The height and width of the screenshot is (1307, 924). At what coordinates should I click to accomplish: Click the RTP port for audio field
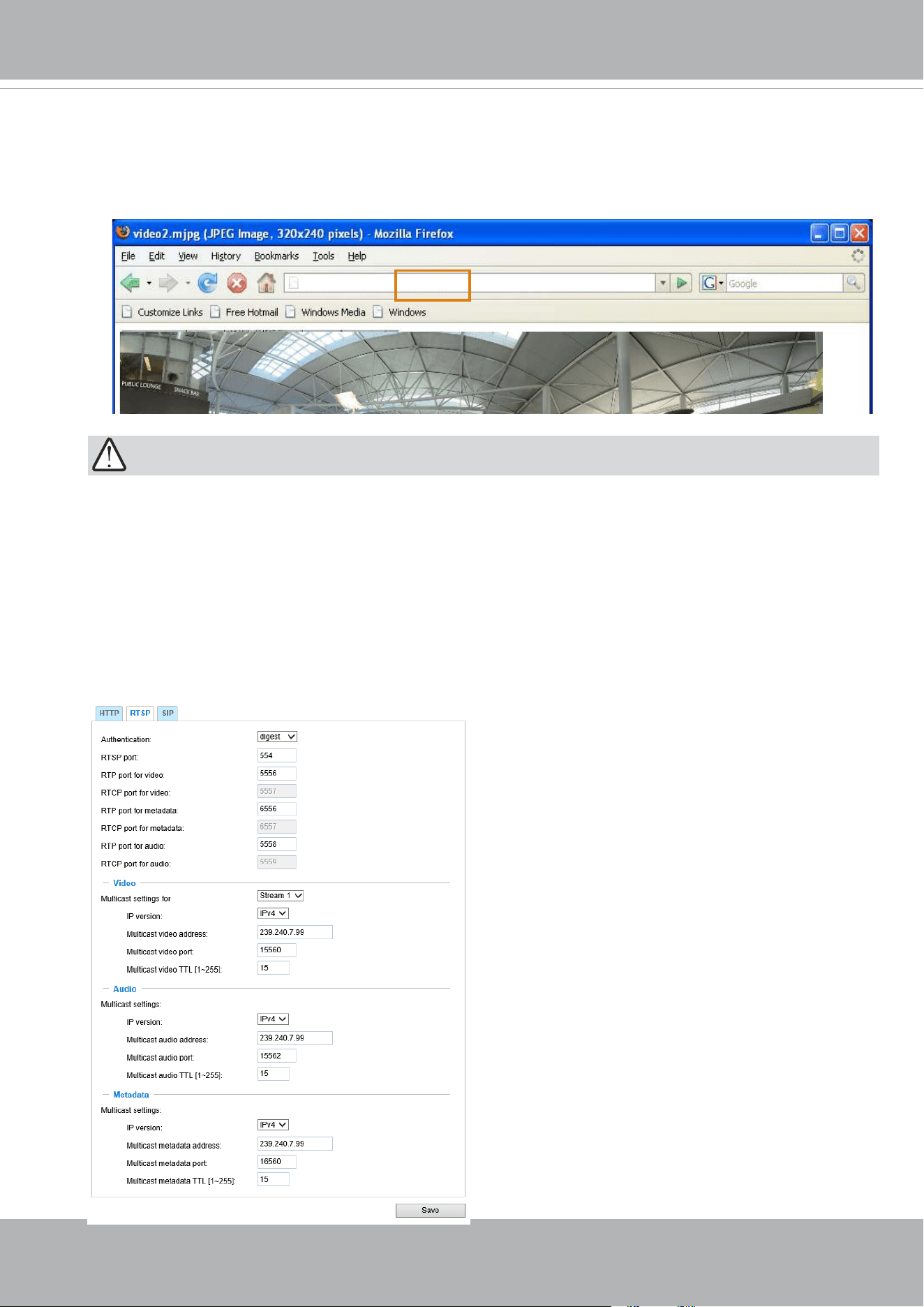click(x=277, y=844)
